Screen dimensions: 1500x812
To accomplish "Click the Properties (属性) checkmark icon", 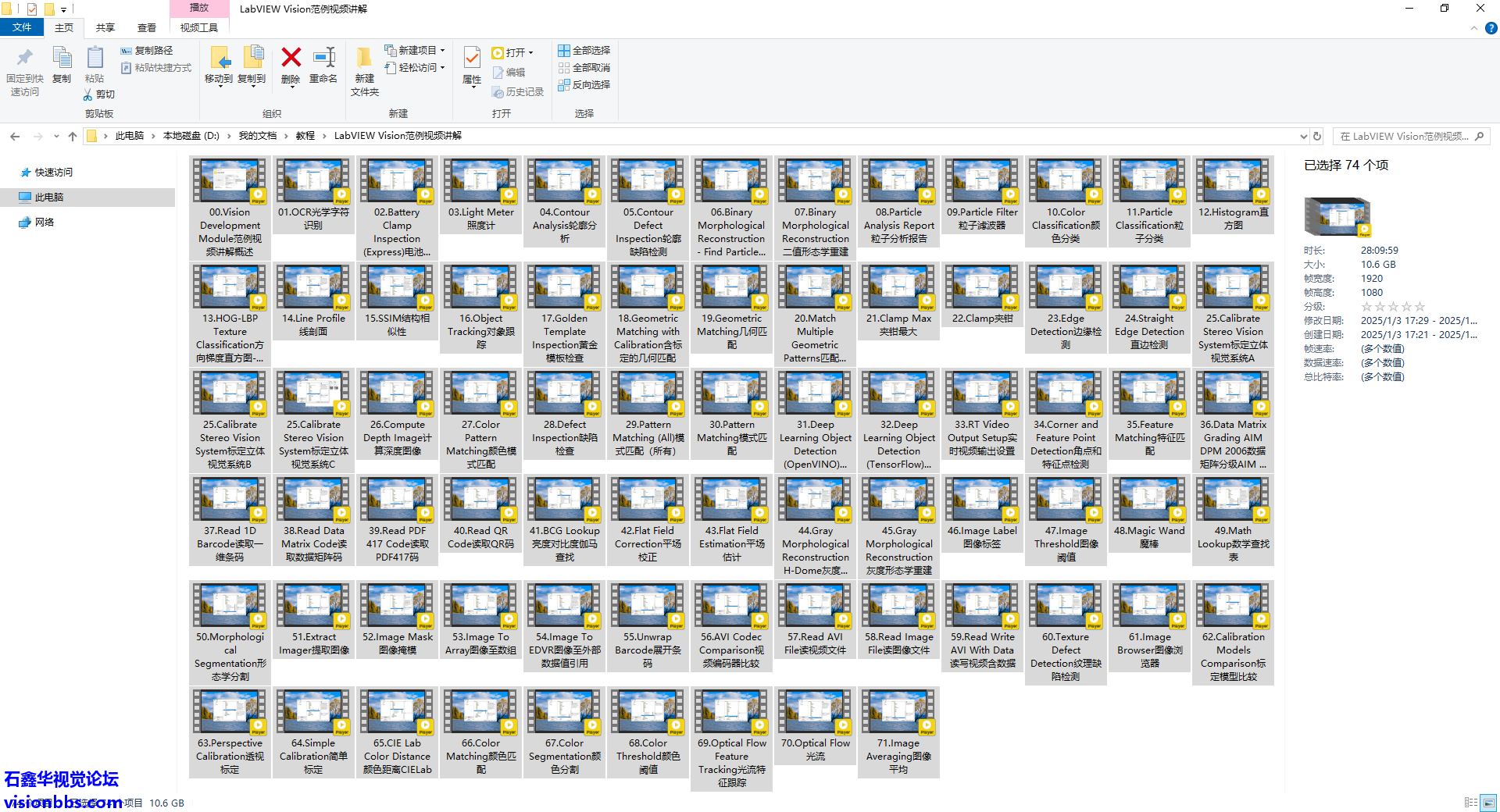I will (472, 59).
